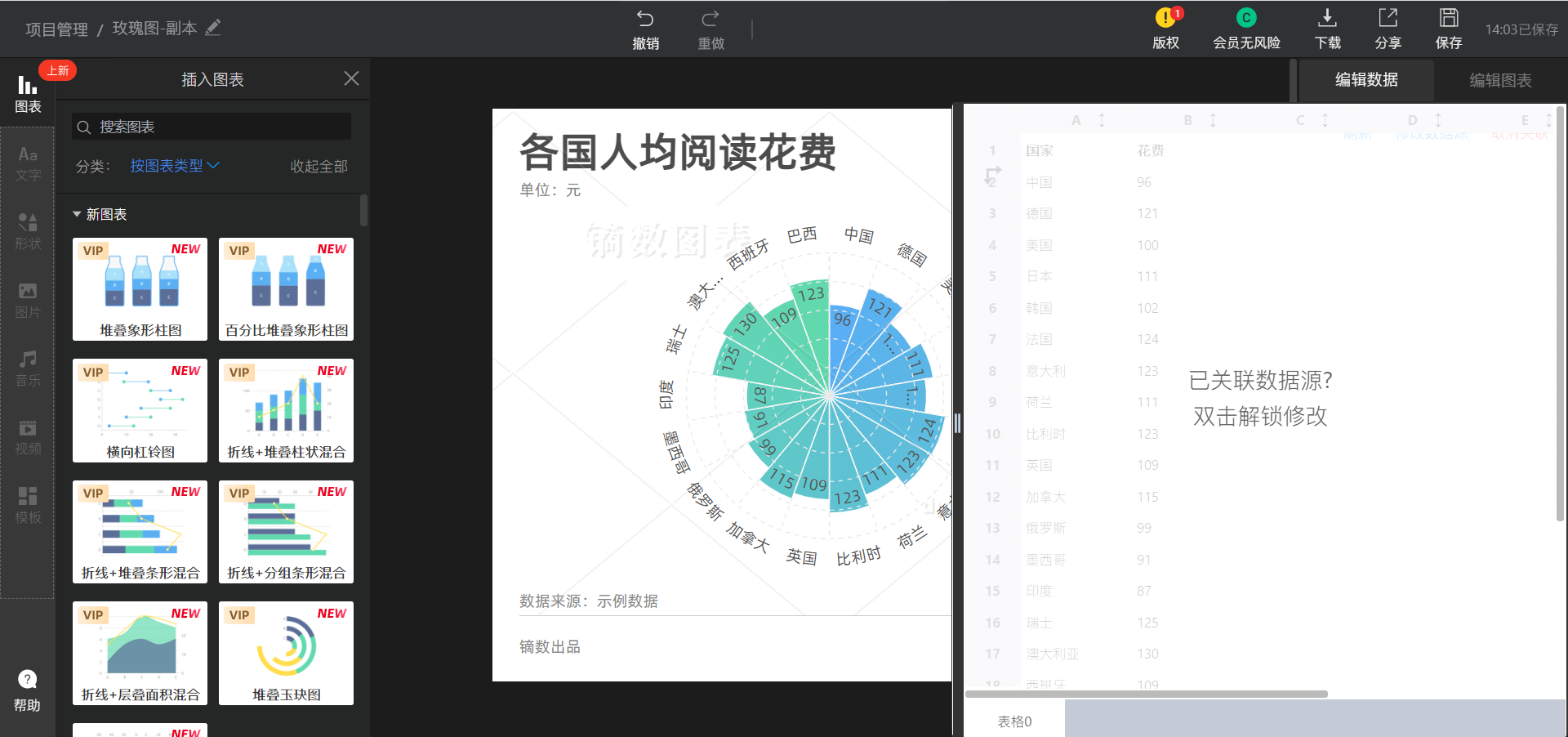The height and width of the screenshot is (737, 1568).
Task: Click the panel splitter handle beside canvas
Action: pyautogui.click(x=957, y=423)
